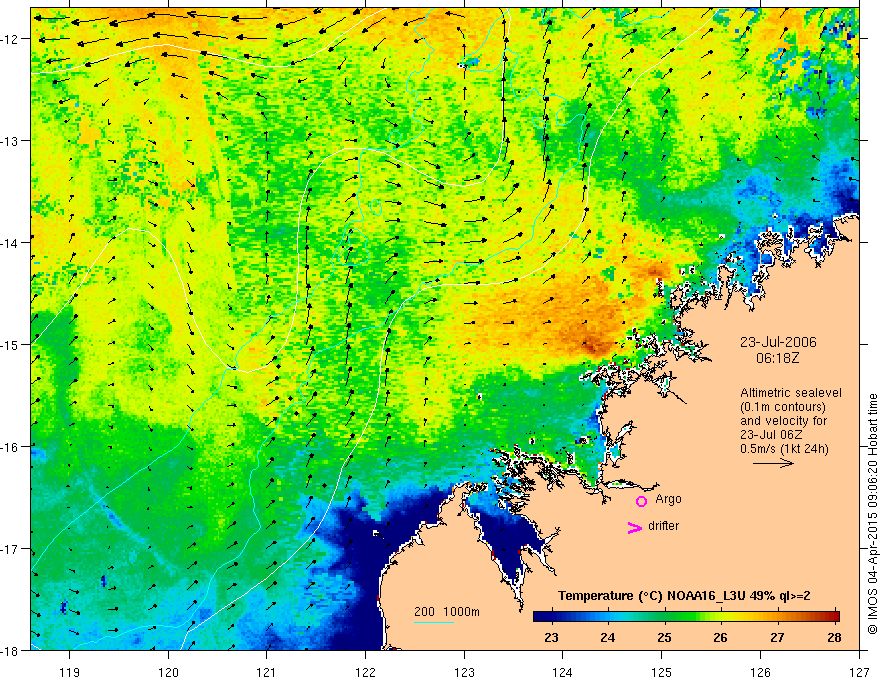Viewport: 880px width, 680px height.
Task: Click latitude axis label -14
Action: (10, 242)
